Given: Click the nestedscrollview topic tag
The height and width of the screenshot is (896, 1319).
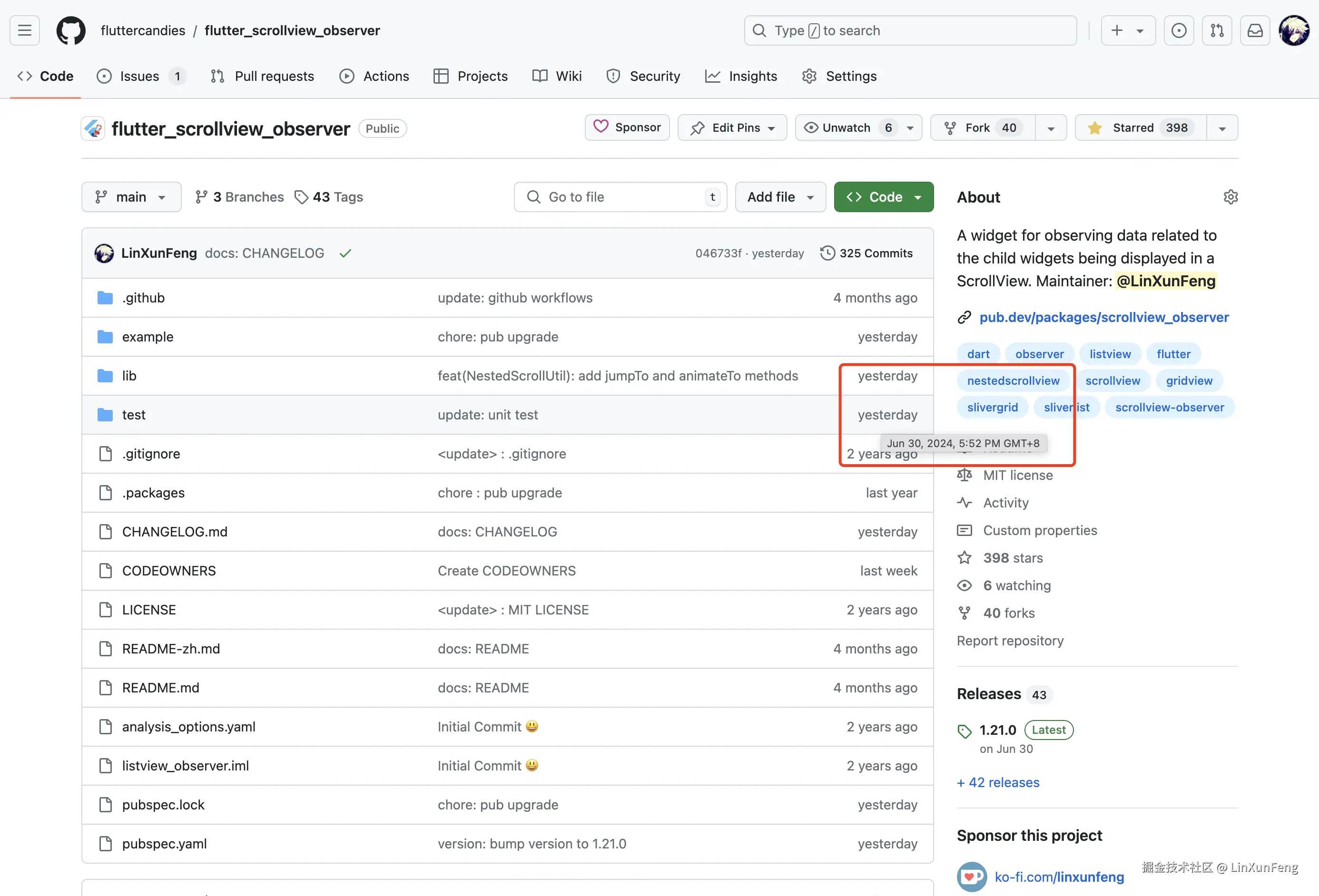Looking at the screenshot, I should click(1013, 380).
